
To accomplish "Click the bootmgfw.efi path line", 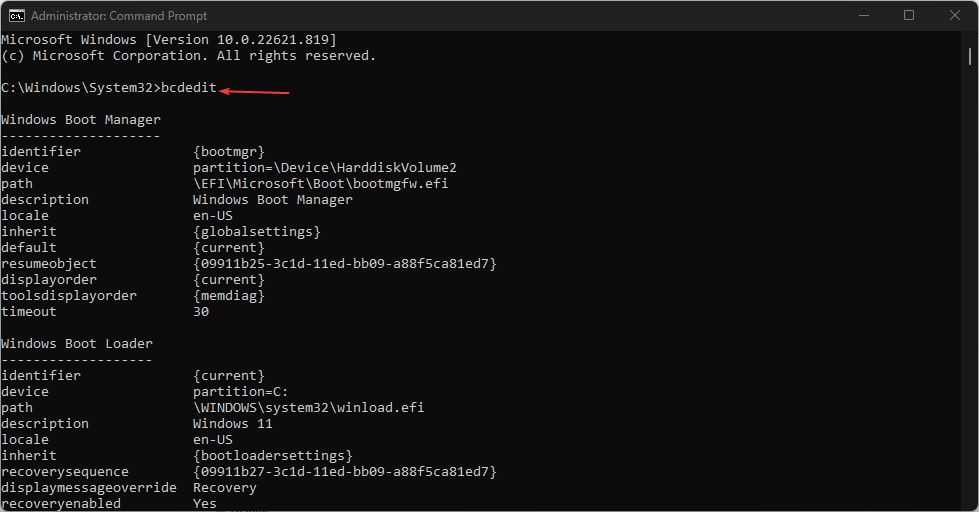I will (320, 184).
